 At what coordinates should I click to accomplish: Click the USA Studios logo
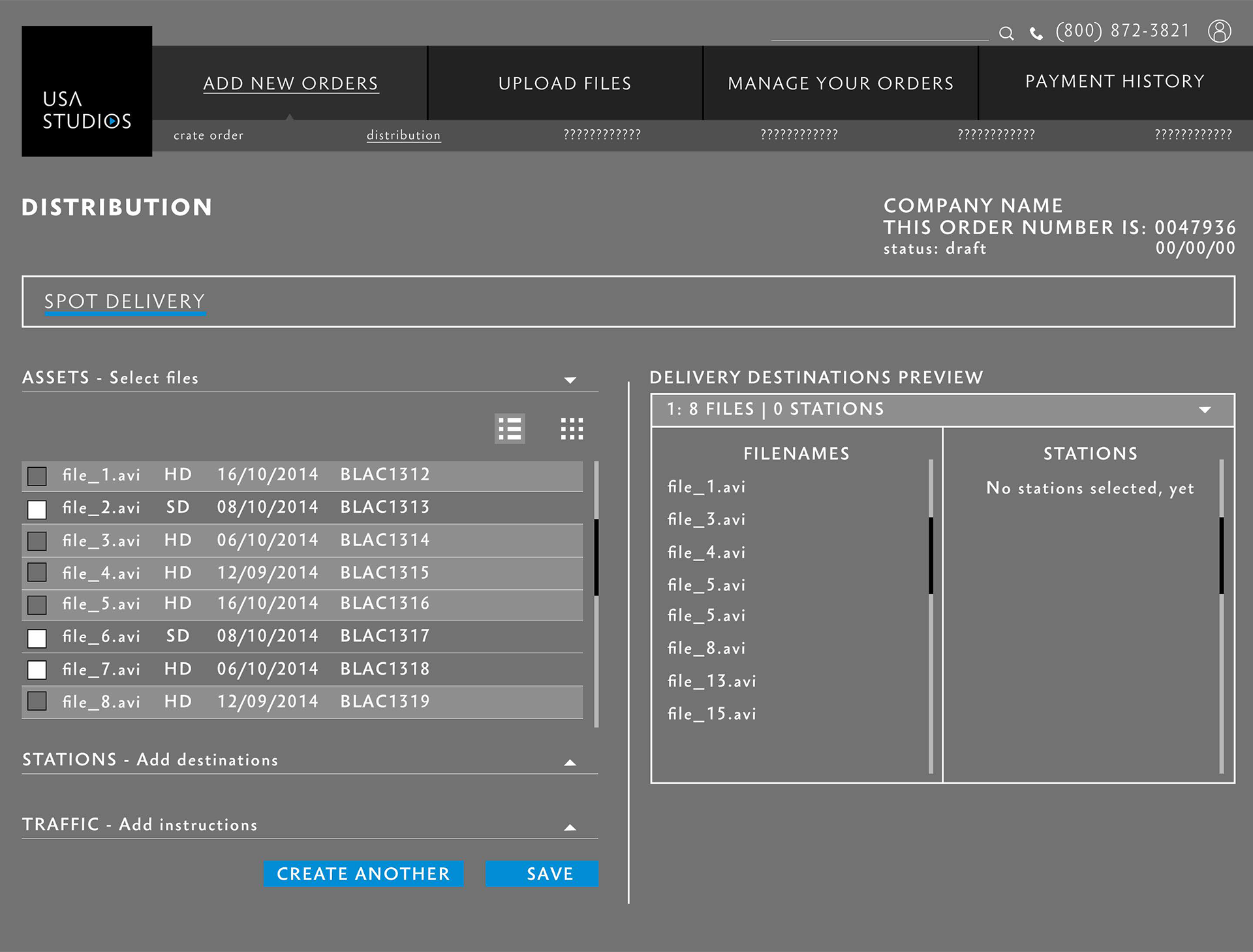click(87, 91)
